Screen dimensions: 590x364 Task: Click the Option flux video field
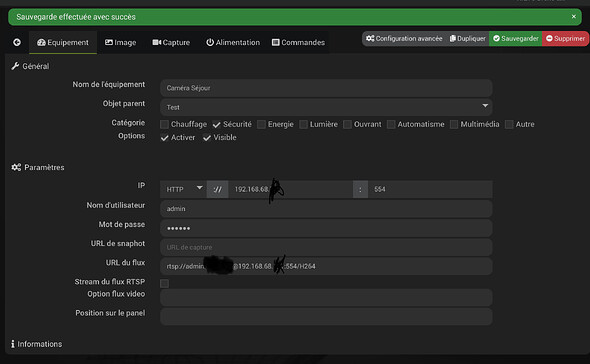pos(326,298)
